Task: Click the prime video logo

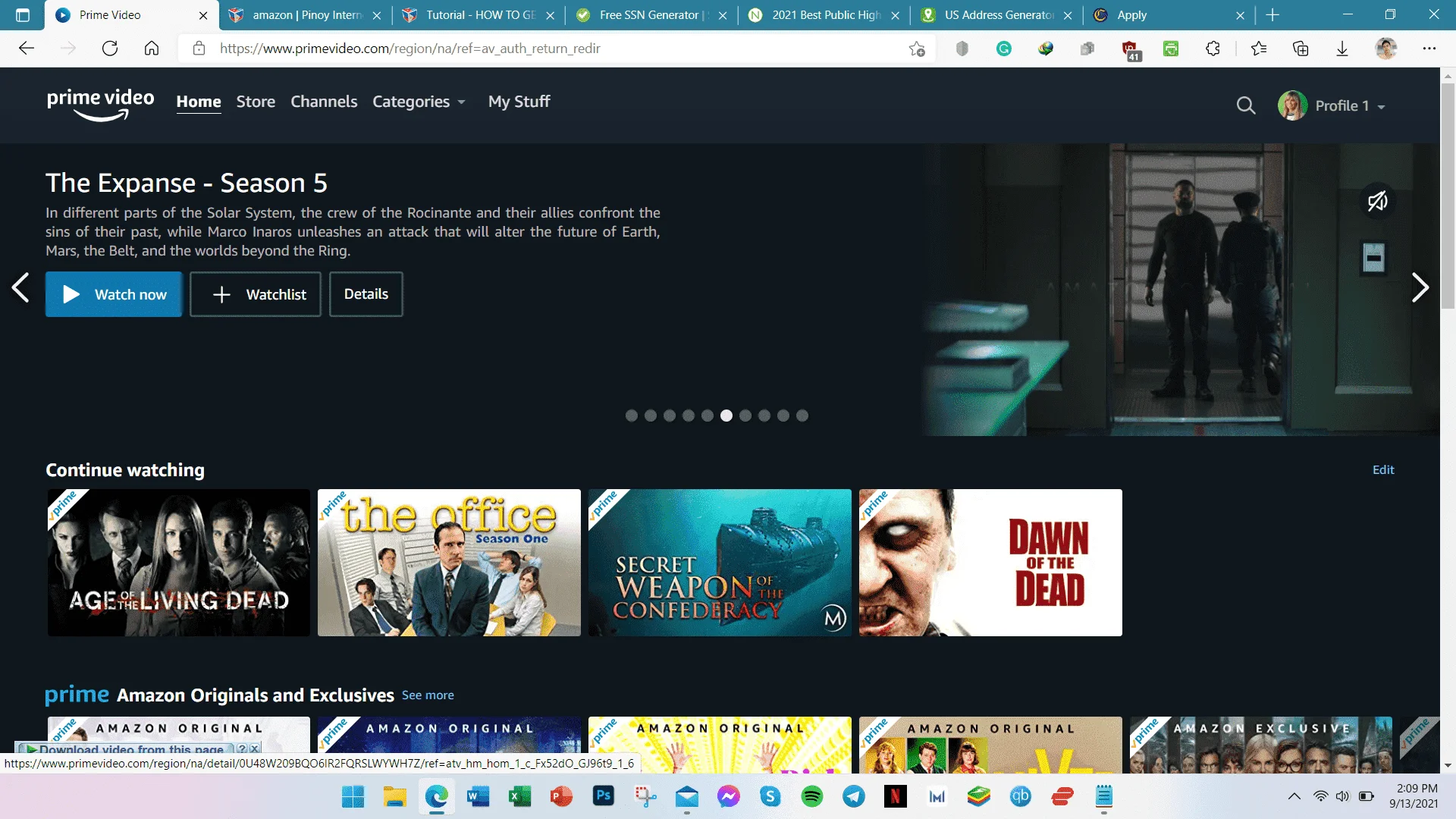Action: pos(100,105)
